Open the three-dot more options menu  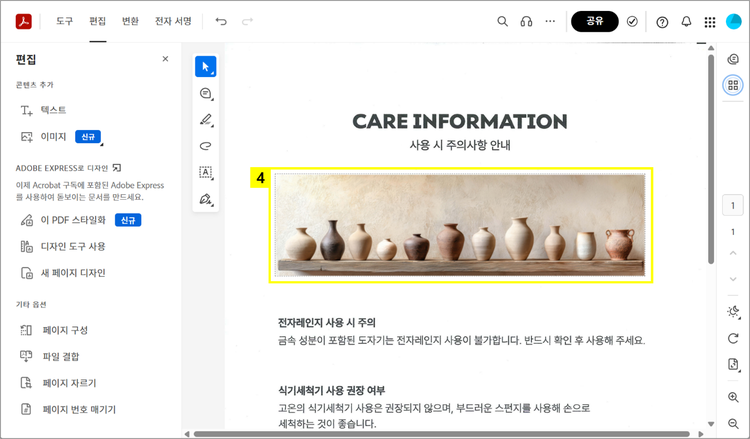pos(550,22)
